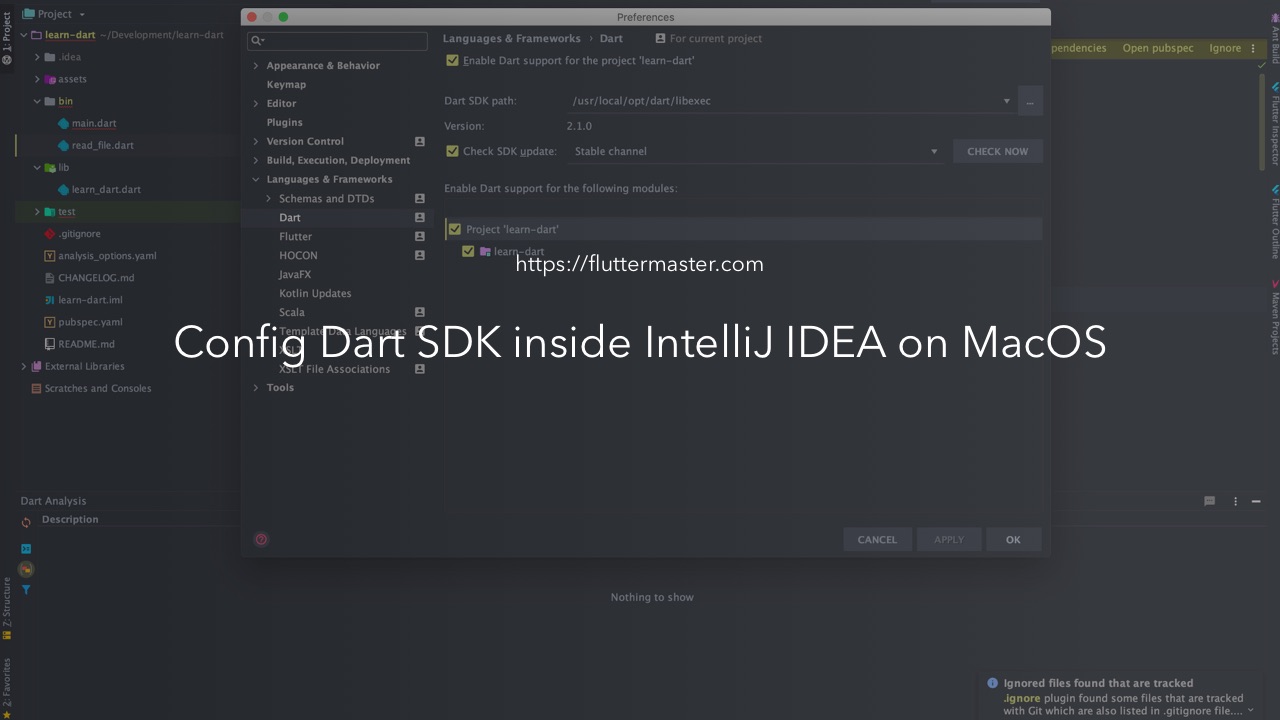Expand Version Control settings category
This screenshot has width=1280, height=720.
tap(256, 142)
